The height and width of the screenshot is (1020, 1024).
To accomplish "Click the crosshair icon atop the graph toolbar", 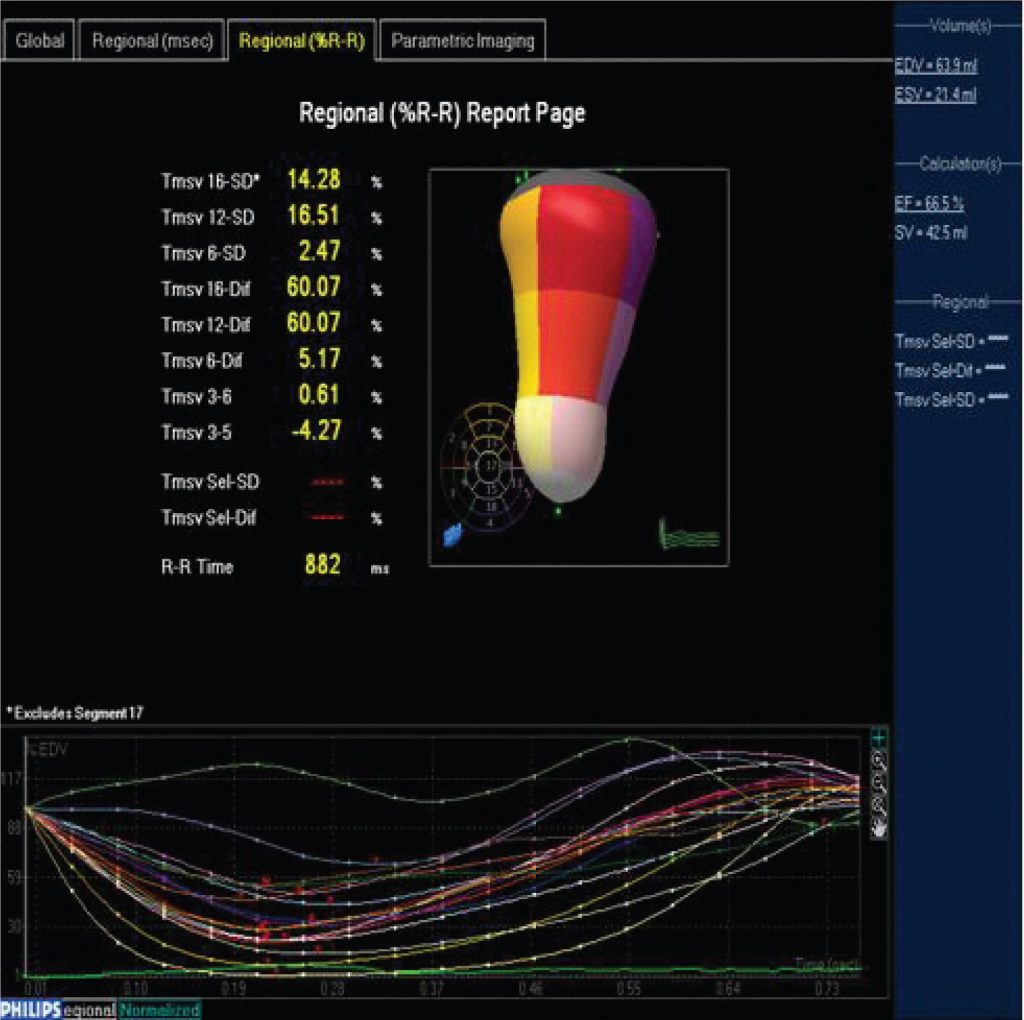I will (878, 738).
